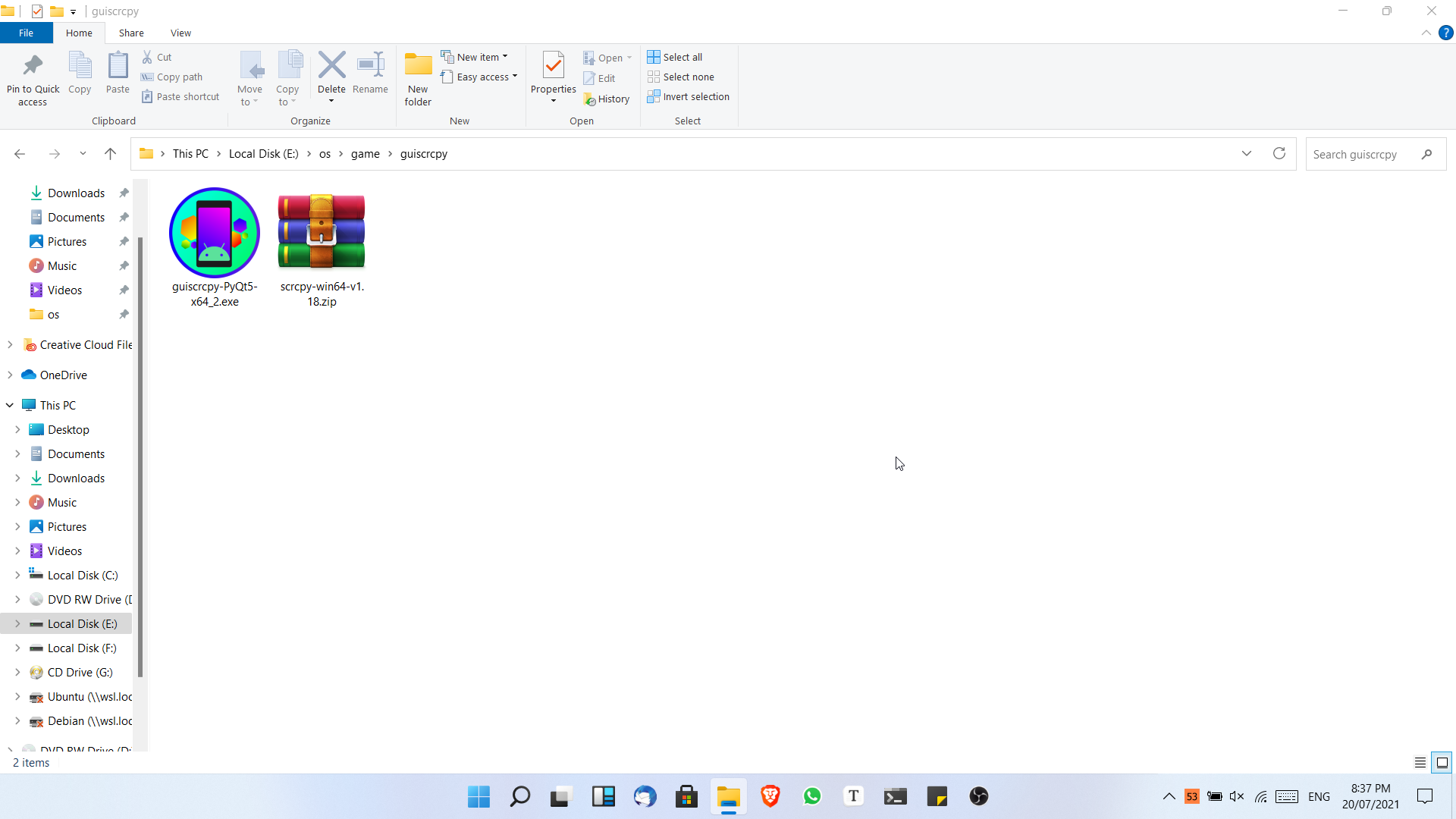Switch to the Share ribbon tab

tap(131, 33)
